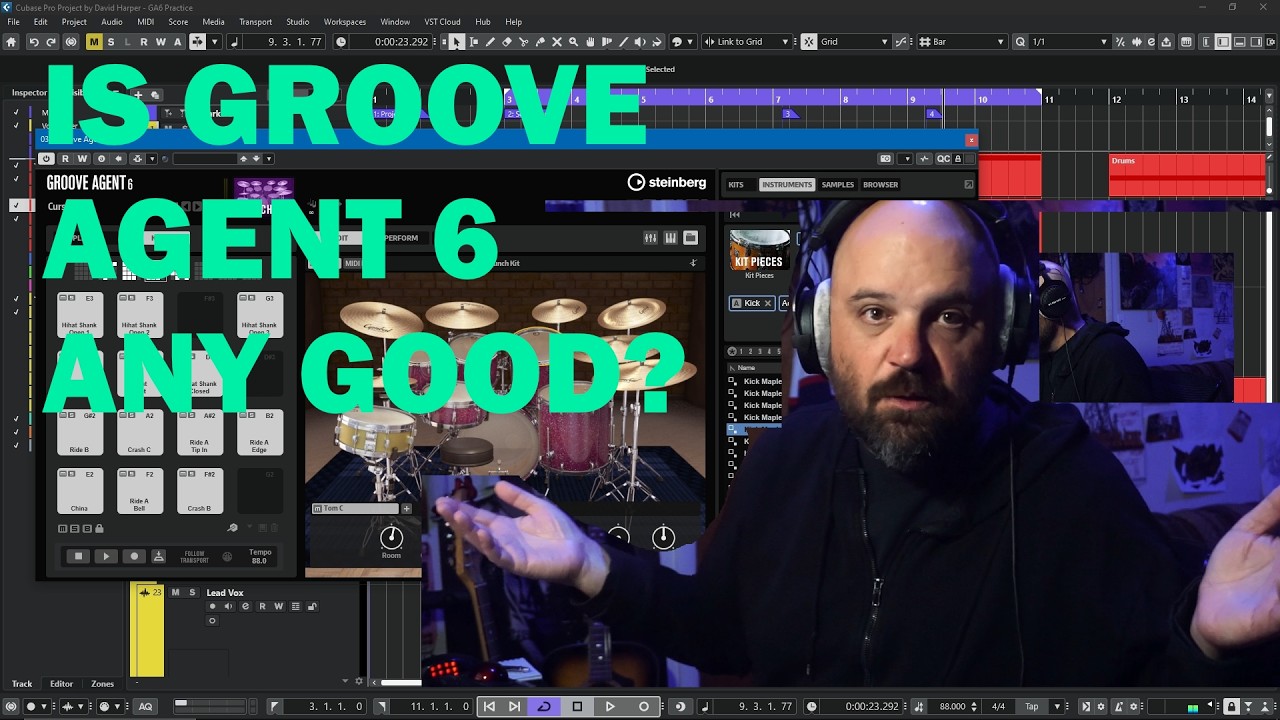Click the Follow Transport button

click(193, 557)
